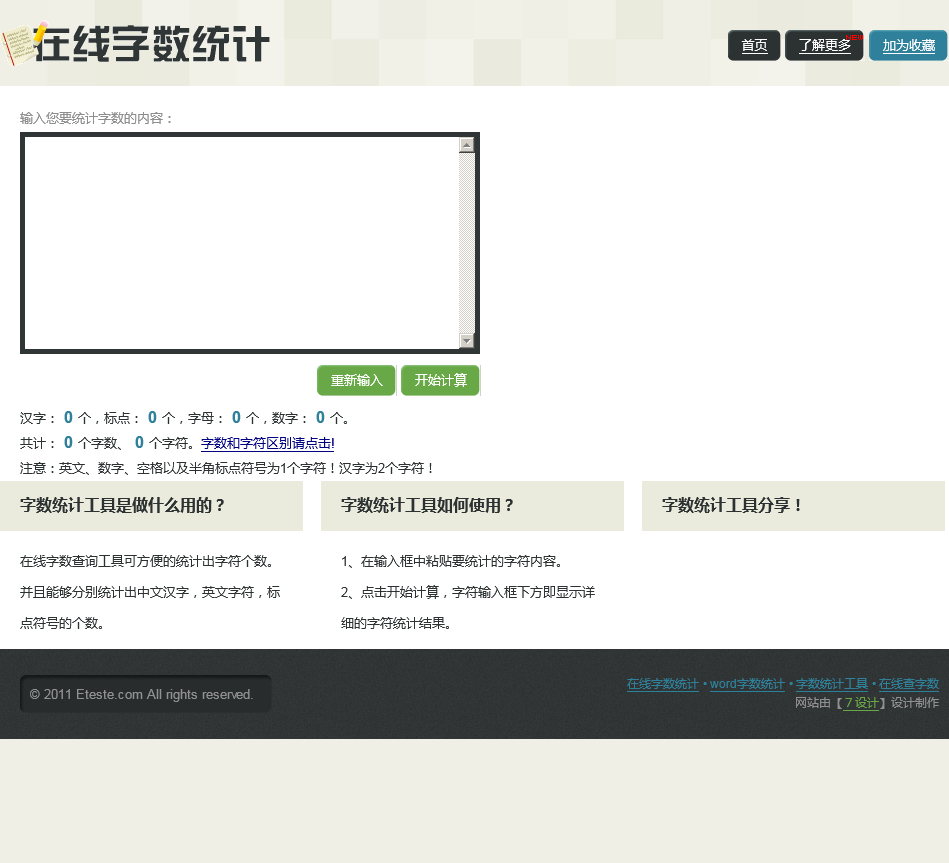Click the 加为收藏 bookmark button

coord(908,45)
